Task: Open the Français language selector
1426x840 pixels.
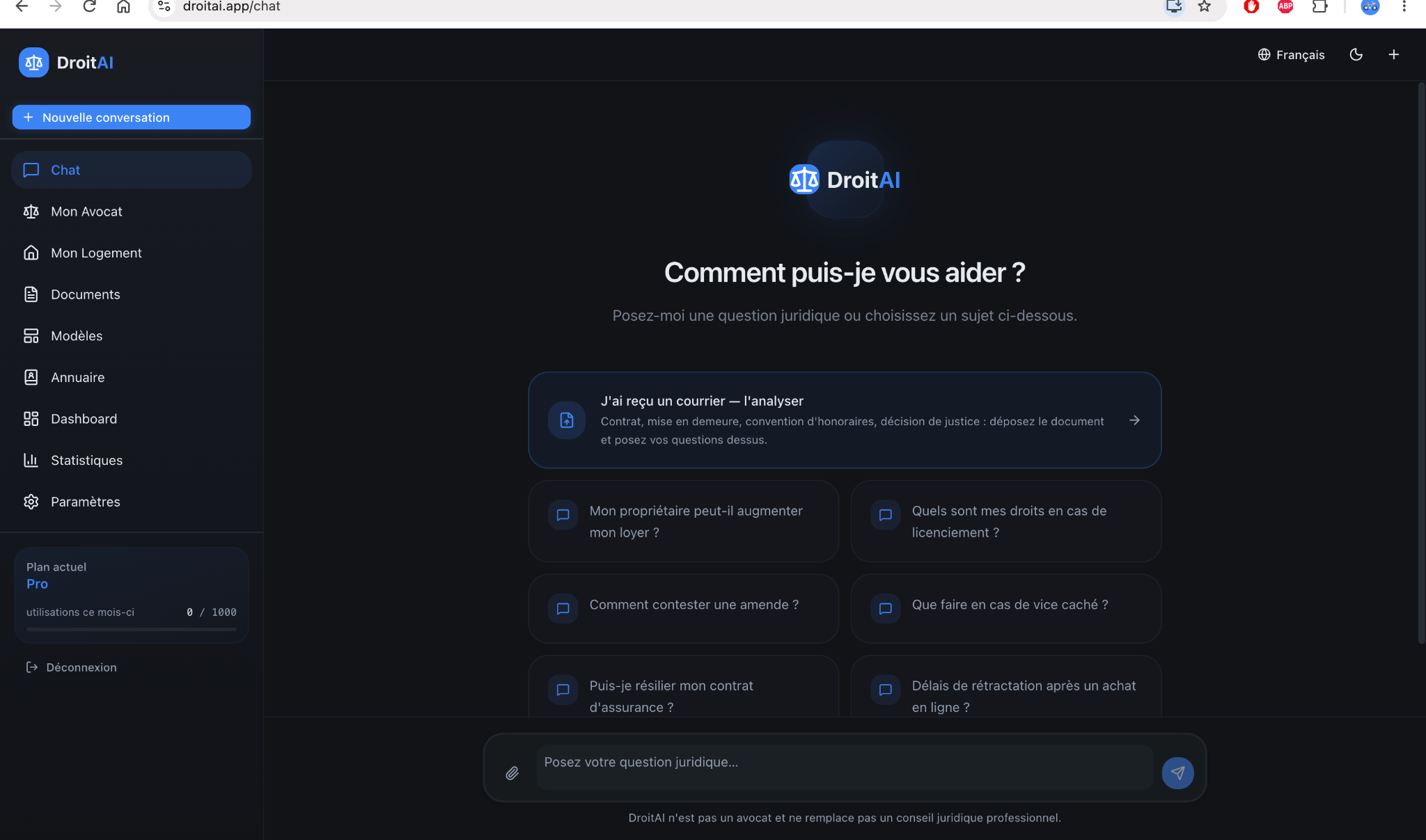Action: click(x=1291, y=54)
